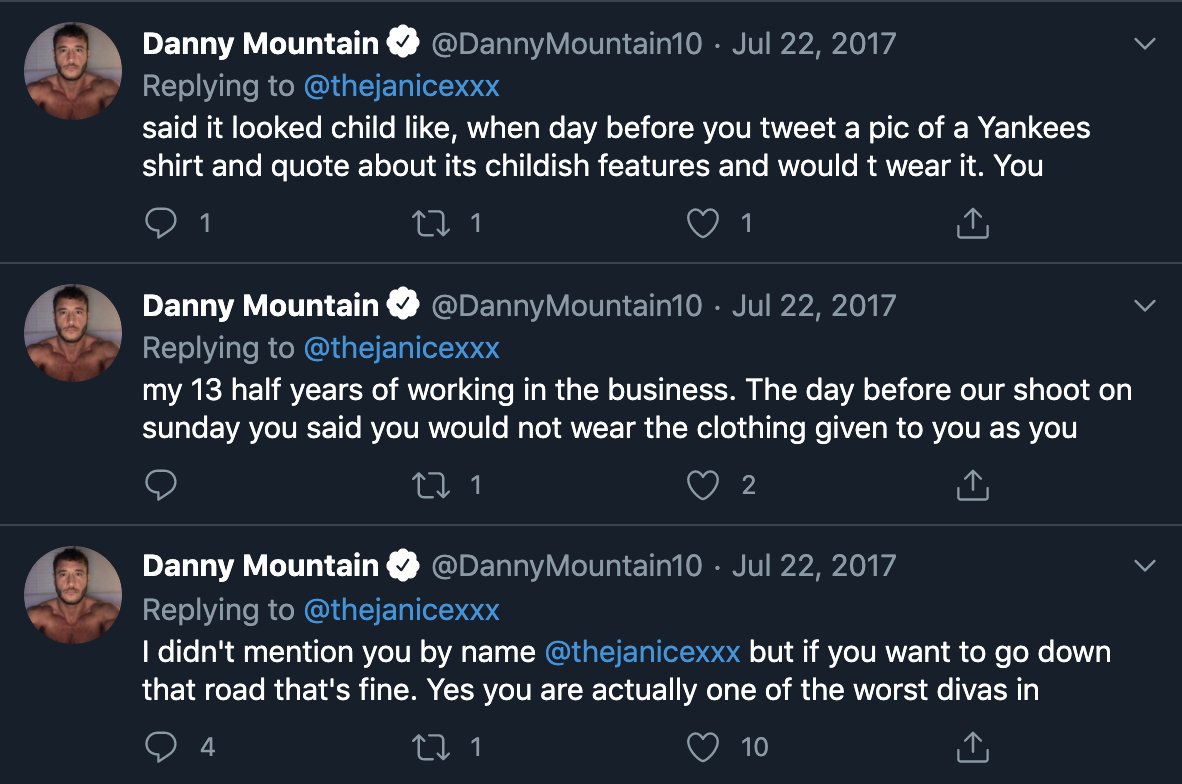The height and width of the screenshot is (784, 1182).
Task: Open the @DannyMountain10 handle on third tweet
Action: (566, 566)
